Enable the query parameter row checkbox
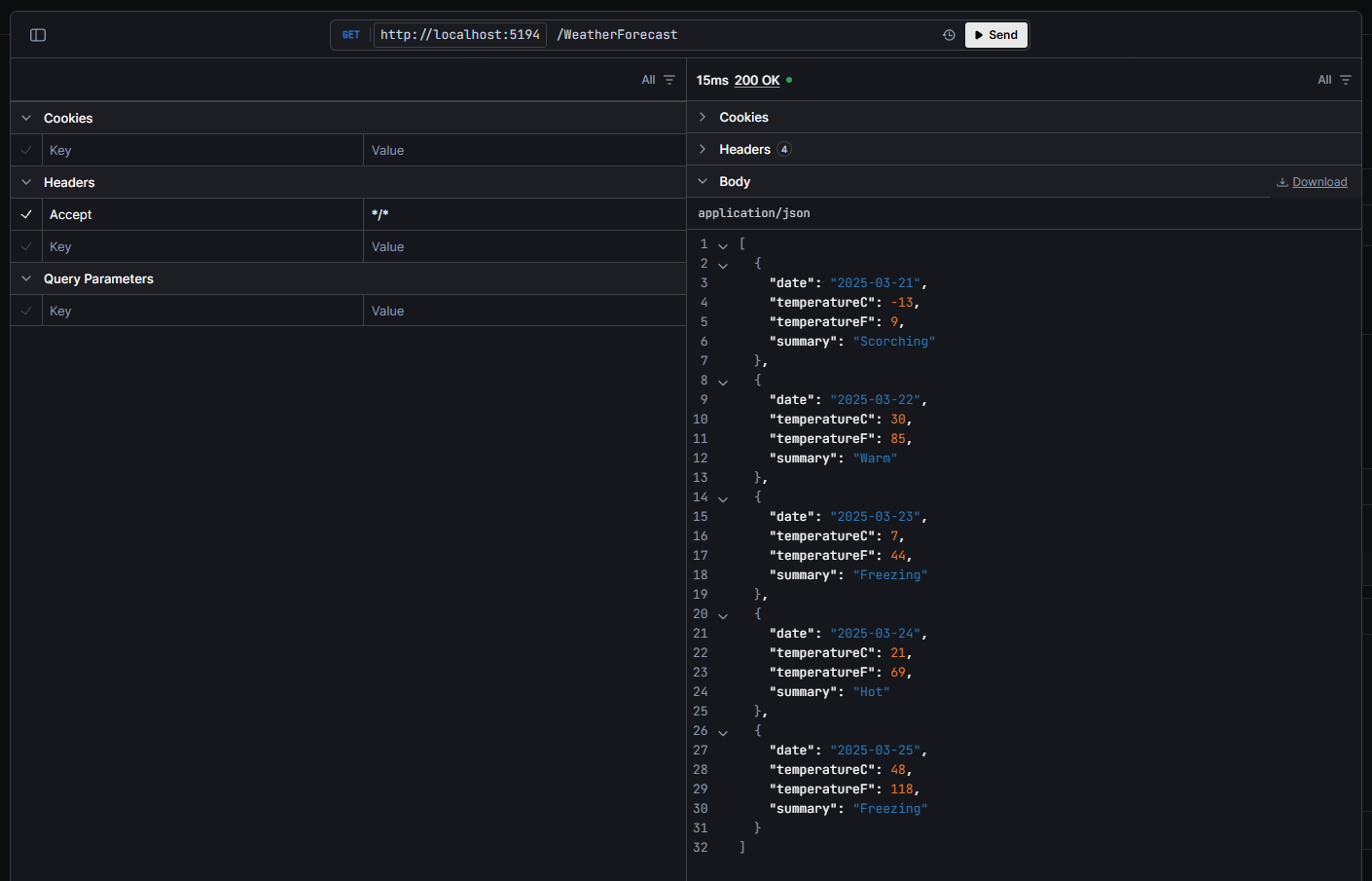Image resolution: width=1372 pixels, height=881 pixels. coord(25,311)
